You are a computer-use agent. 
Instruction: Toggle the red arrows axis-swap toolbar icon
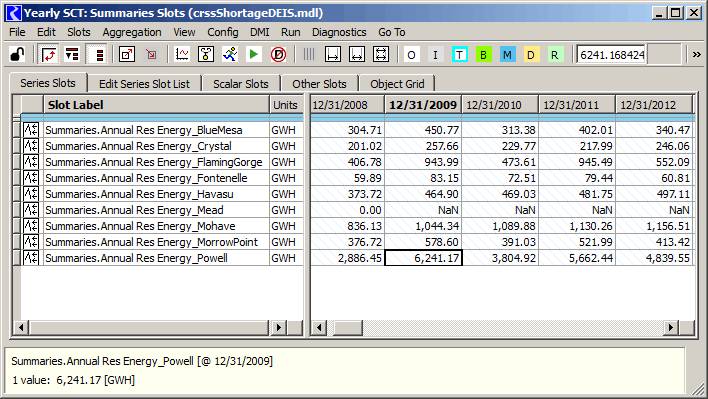[49, 55]
